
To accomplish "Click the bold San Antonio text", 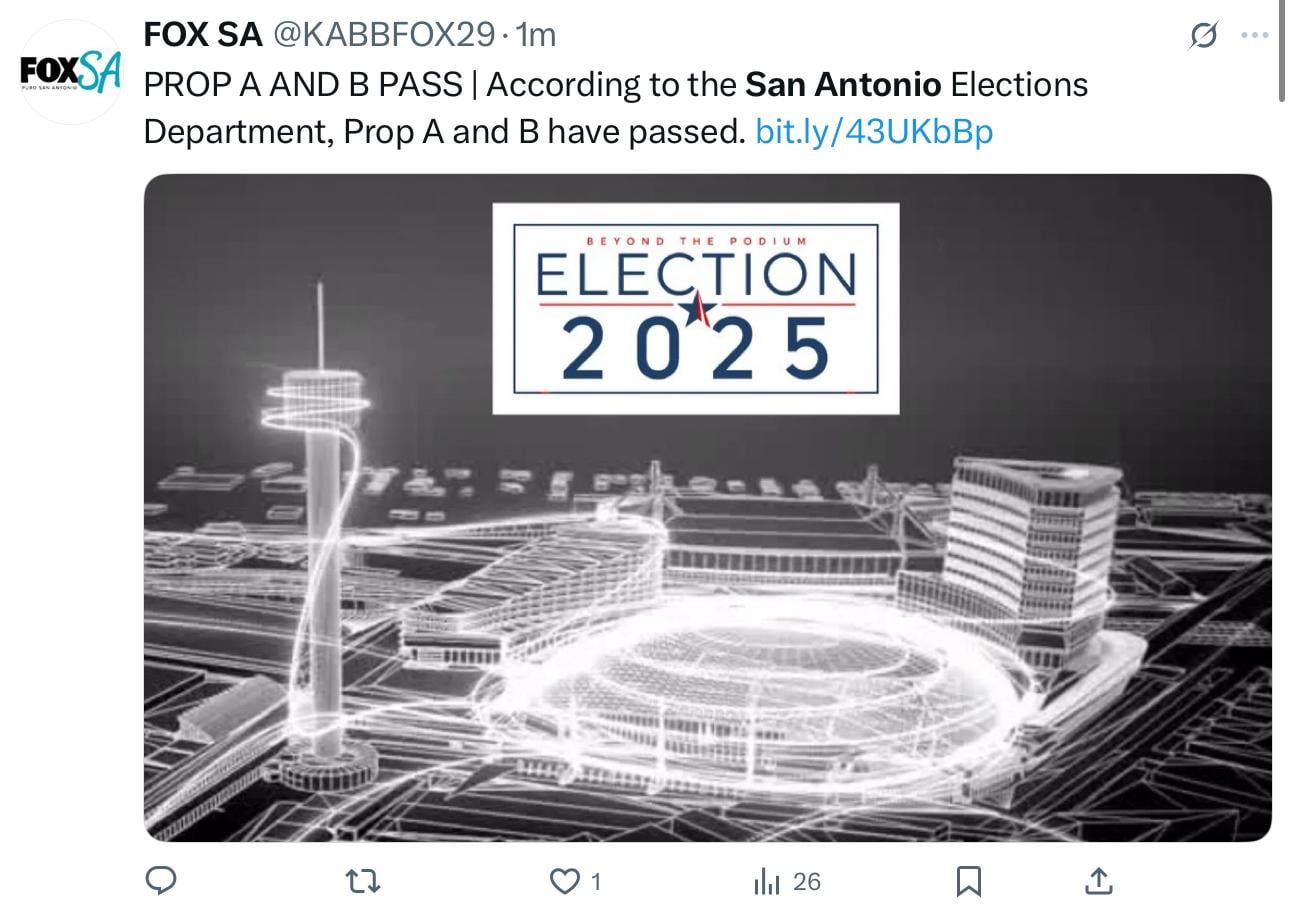I will tap(843, 84).
